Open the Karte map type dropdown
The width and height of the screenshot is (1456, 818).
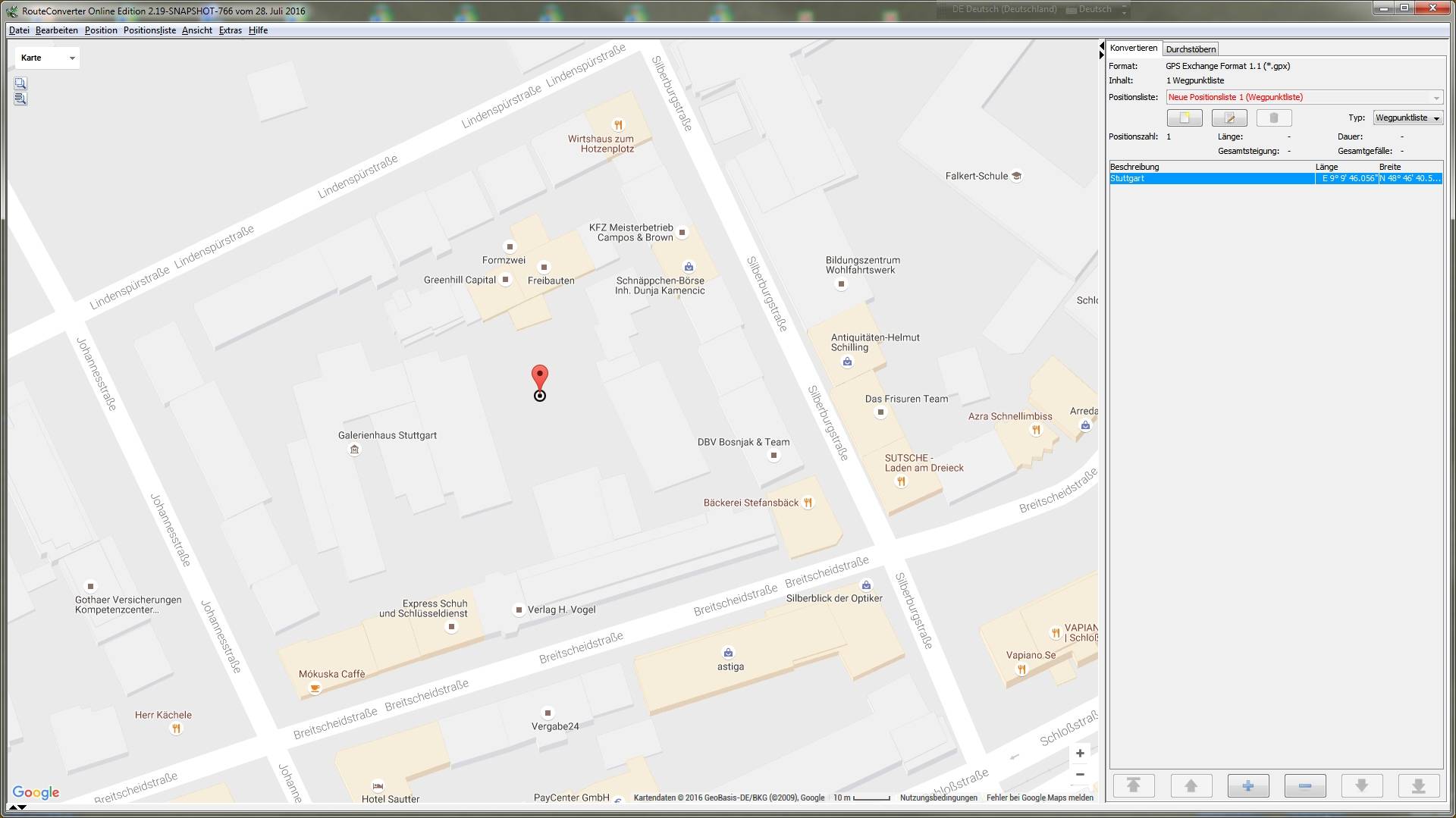point(48,58)
